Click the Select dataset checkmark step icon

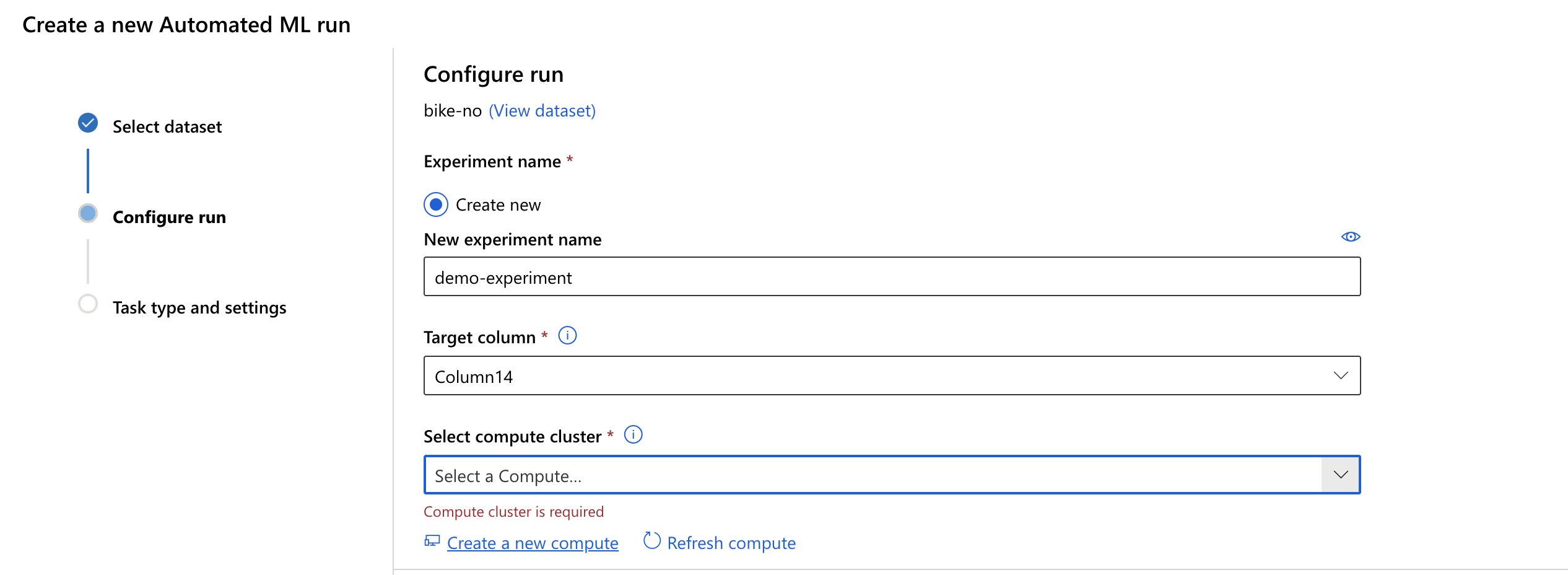88,123
